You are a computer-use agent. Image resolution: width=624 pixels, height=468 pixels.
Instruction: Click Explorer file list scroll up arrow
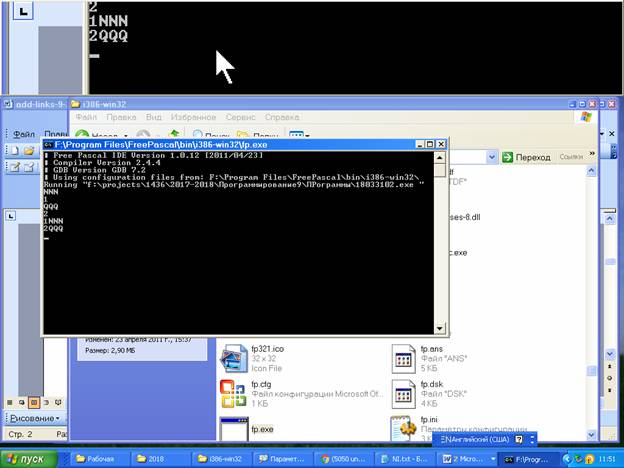591,171
